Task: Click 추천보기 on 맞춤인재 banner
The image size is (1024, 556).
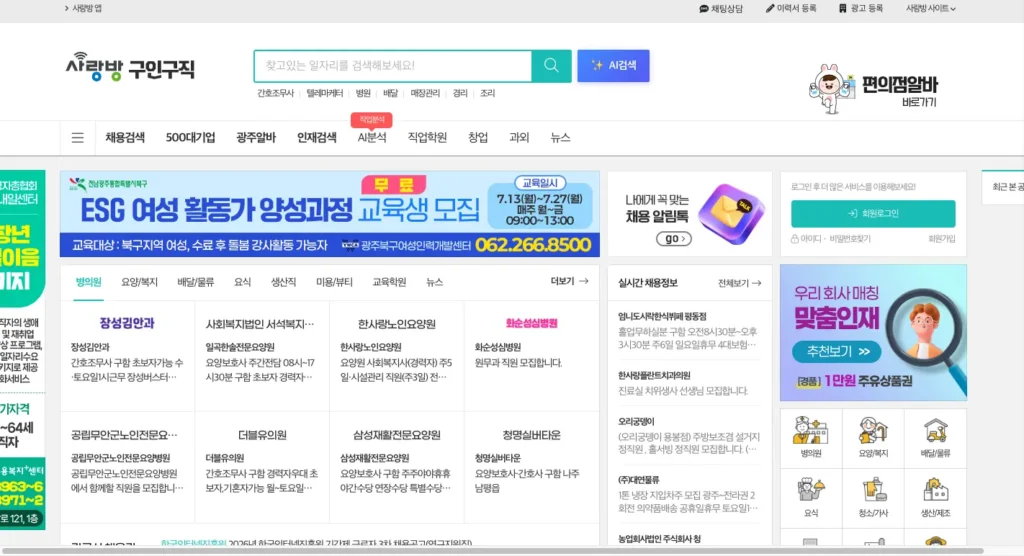Action: (837, 352)
